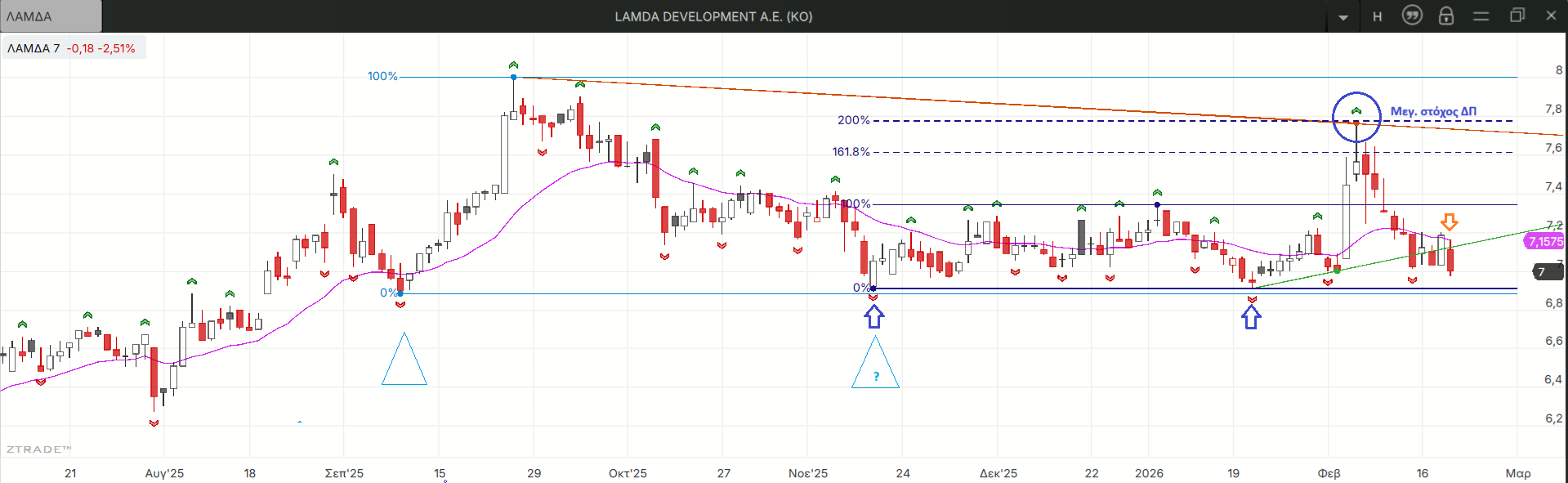The height and width of the screenshot is (483, 1568).
Task: Click the magenta 7,1575 moving average tag
Action: (x=1544, y=242)
